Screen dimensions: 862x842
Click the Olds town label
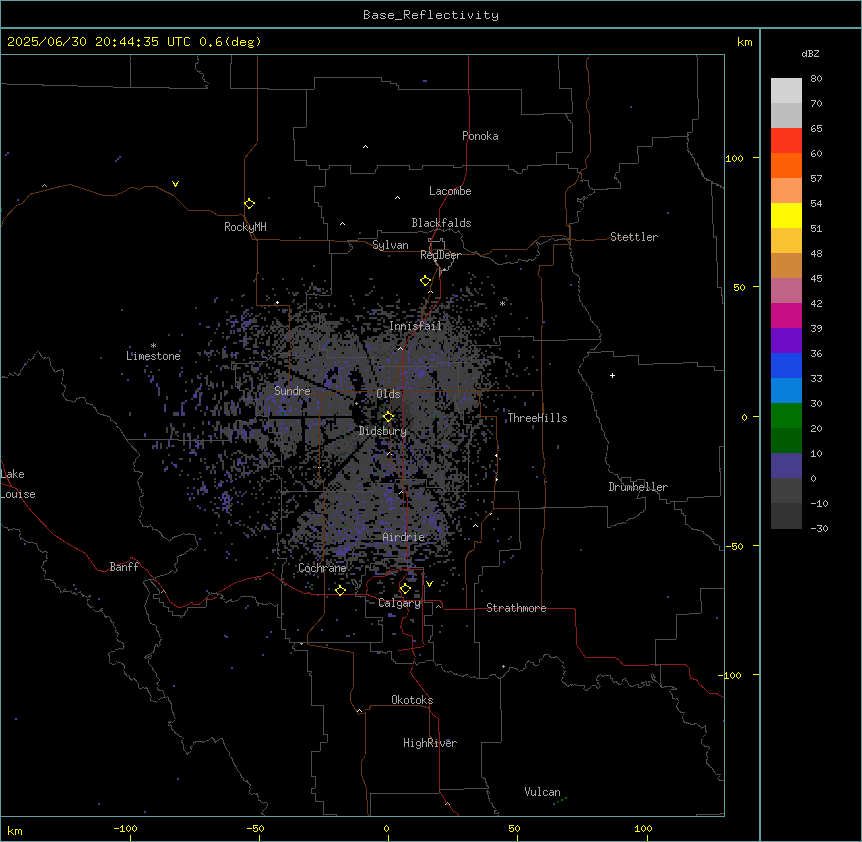pos(388,394)
